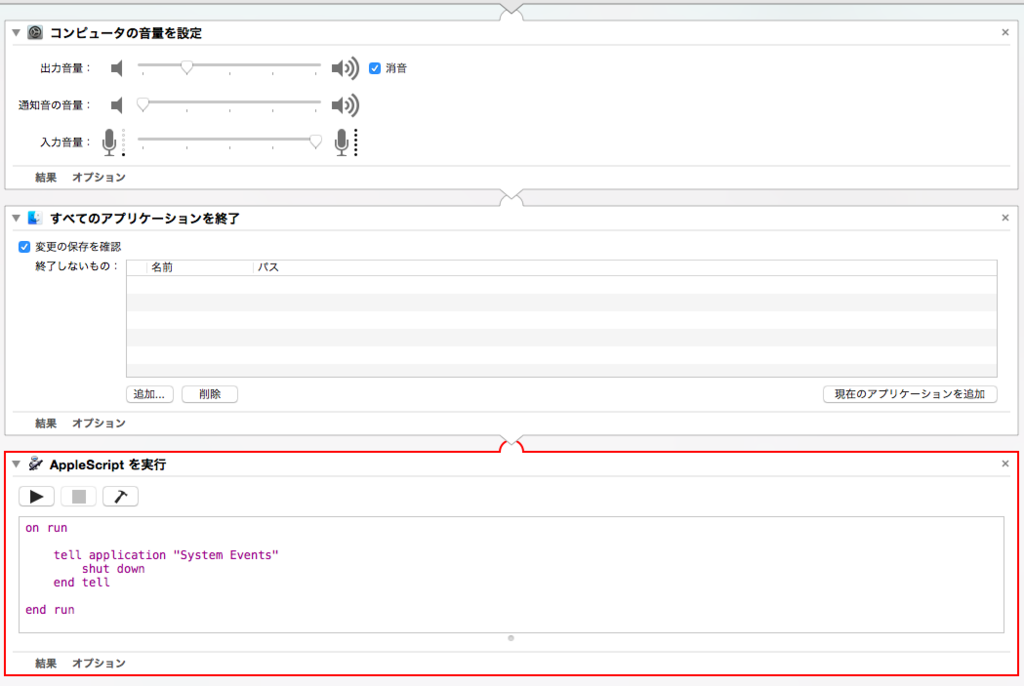Click the loud alert volume speaker icon
The height and width of the screenshot is (686, 1024).
pyautogui.click(x=345, y=105)
